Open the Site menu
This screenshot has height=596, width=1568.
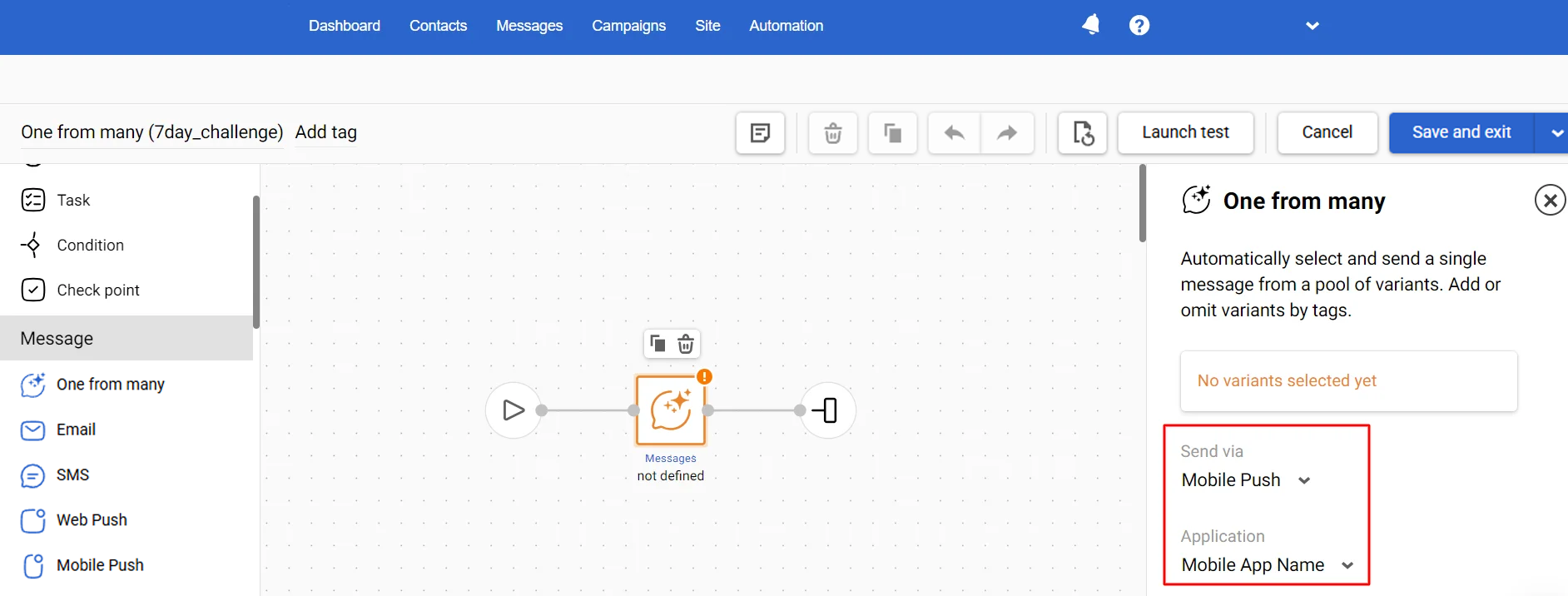707,26
